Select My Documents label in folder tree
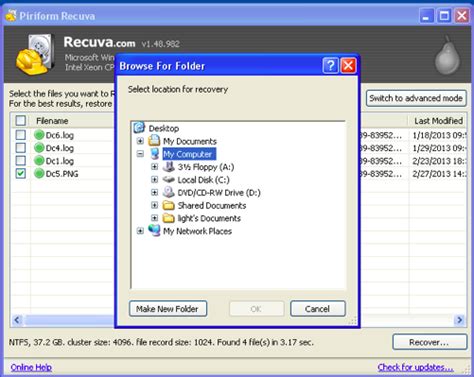This screenshot has width=474, height=377. (x=190, y=141)
